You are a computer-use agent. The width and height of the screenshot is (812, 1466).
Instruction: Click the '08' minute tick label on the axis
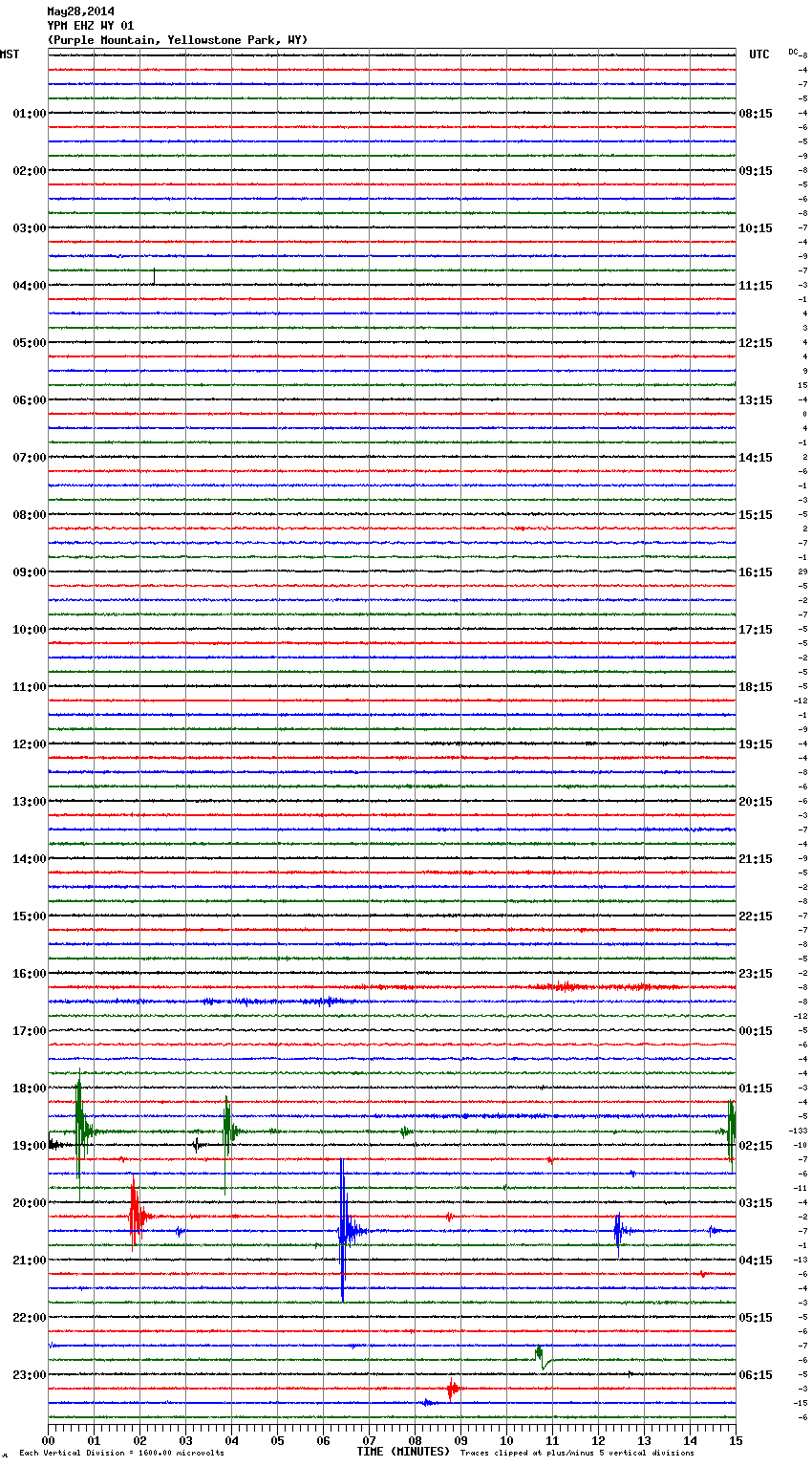click(415, 1441)
